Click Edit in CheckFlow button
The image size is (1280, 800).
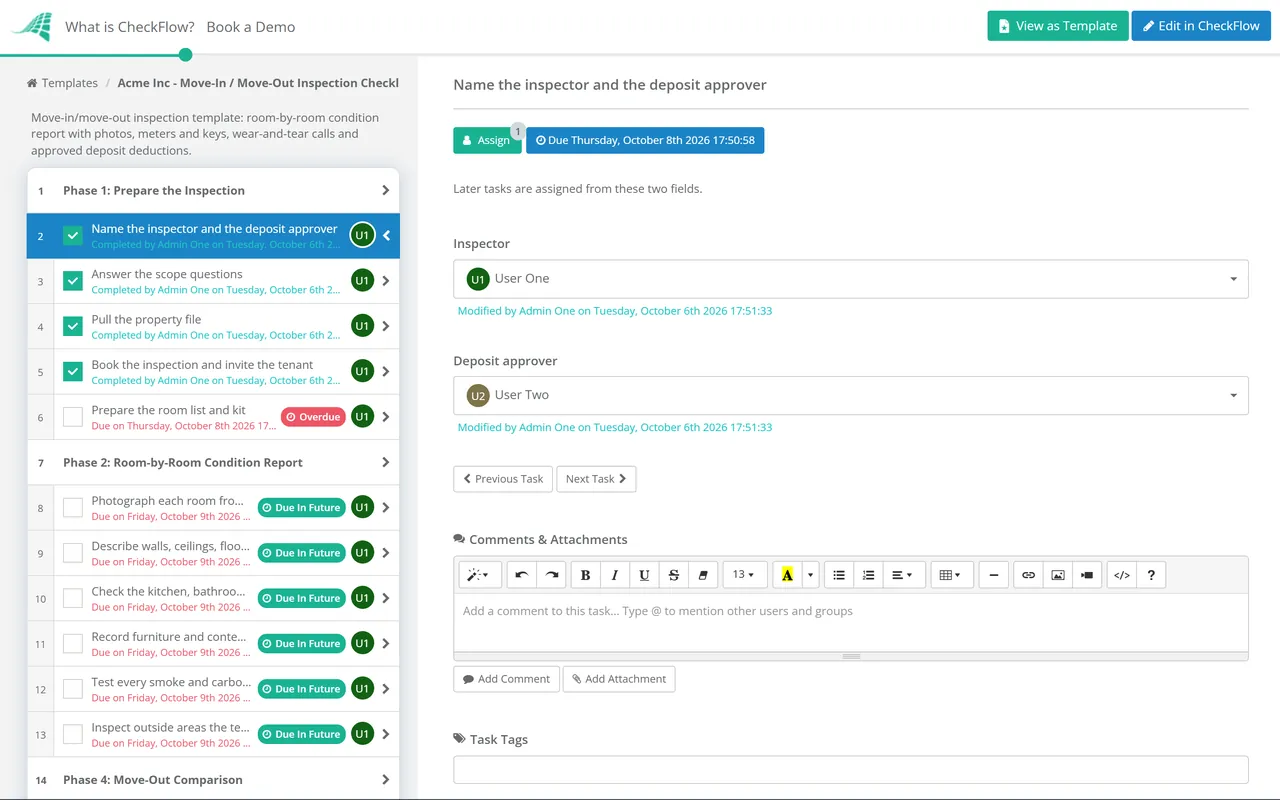[x=1201, y=26]
